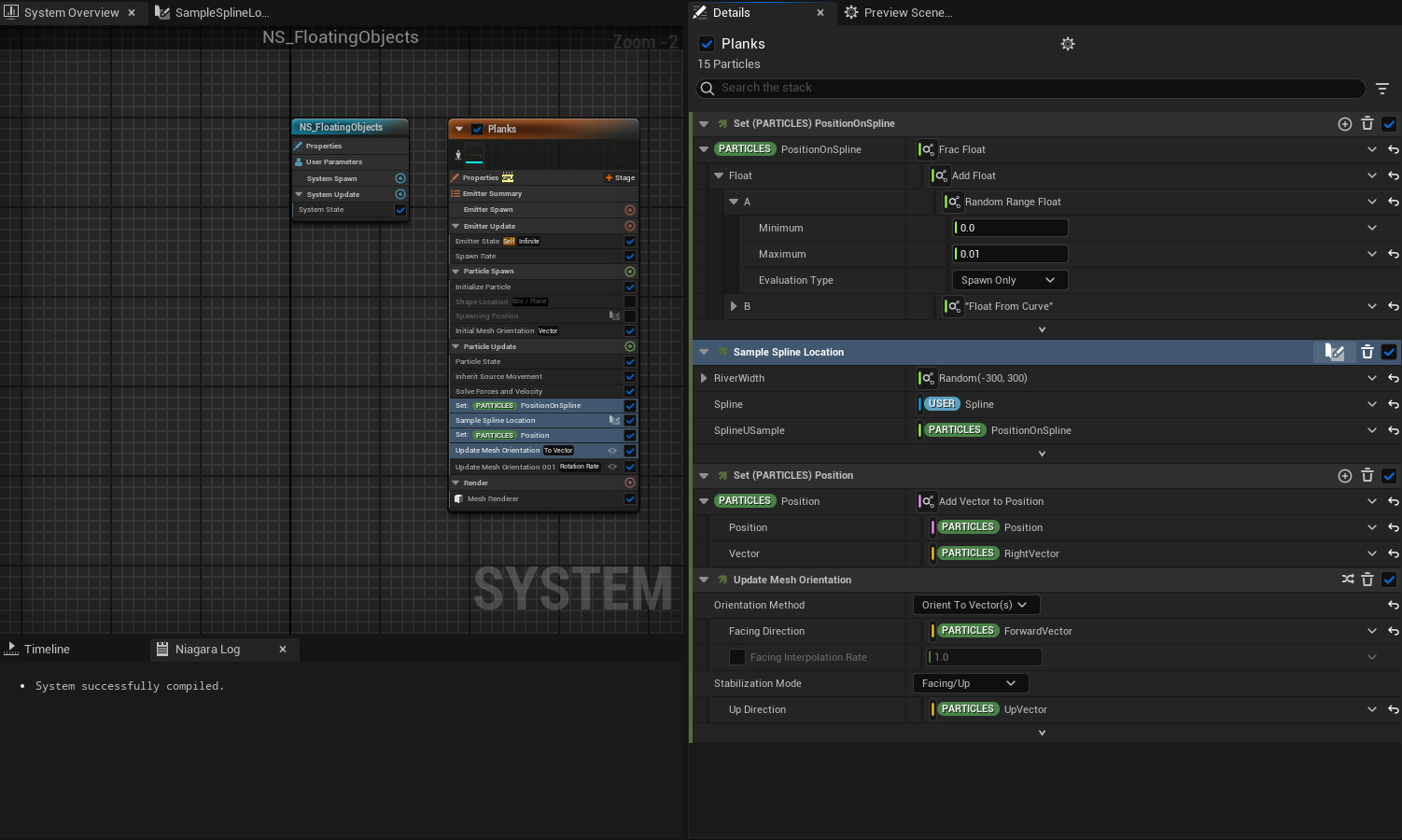Screen dimensions: 1402x840
Task: Click the Maximum value field showing 0.01
Action: 1010,254
